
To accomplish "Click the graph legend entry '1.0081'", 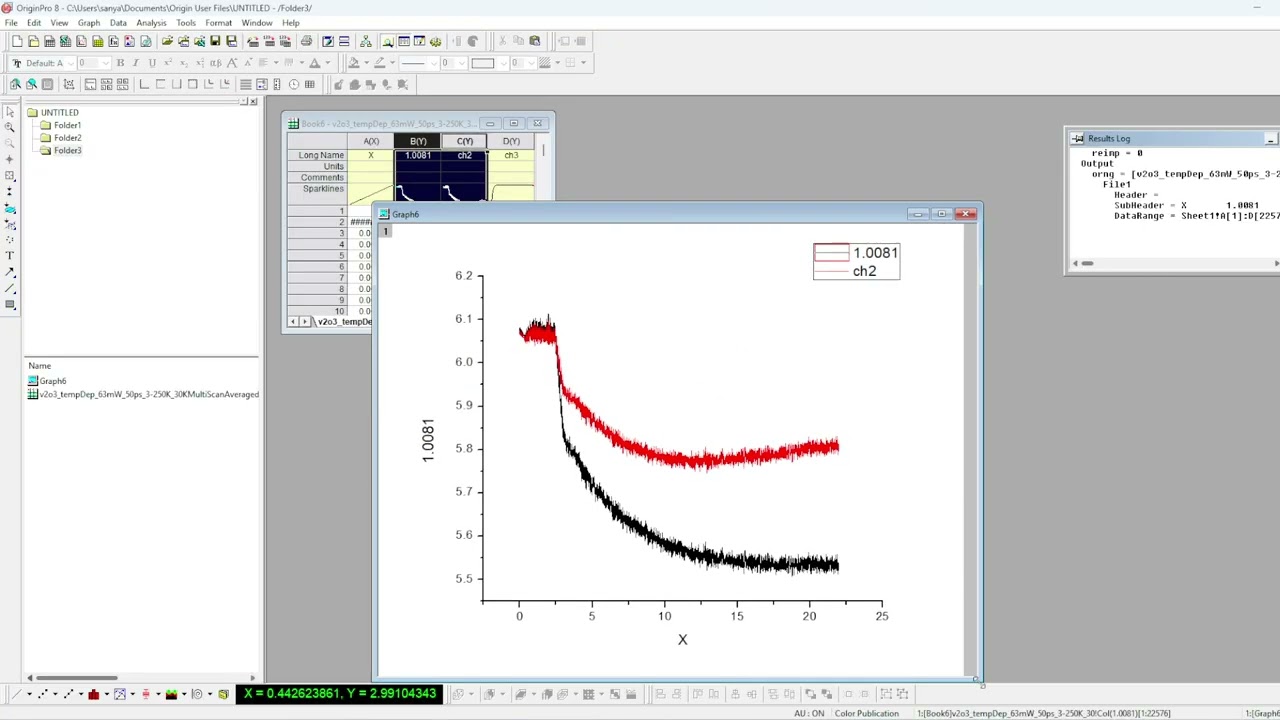I will coord(875,253).
